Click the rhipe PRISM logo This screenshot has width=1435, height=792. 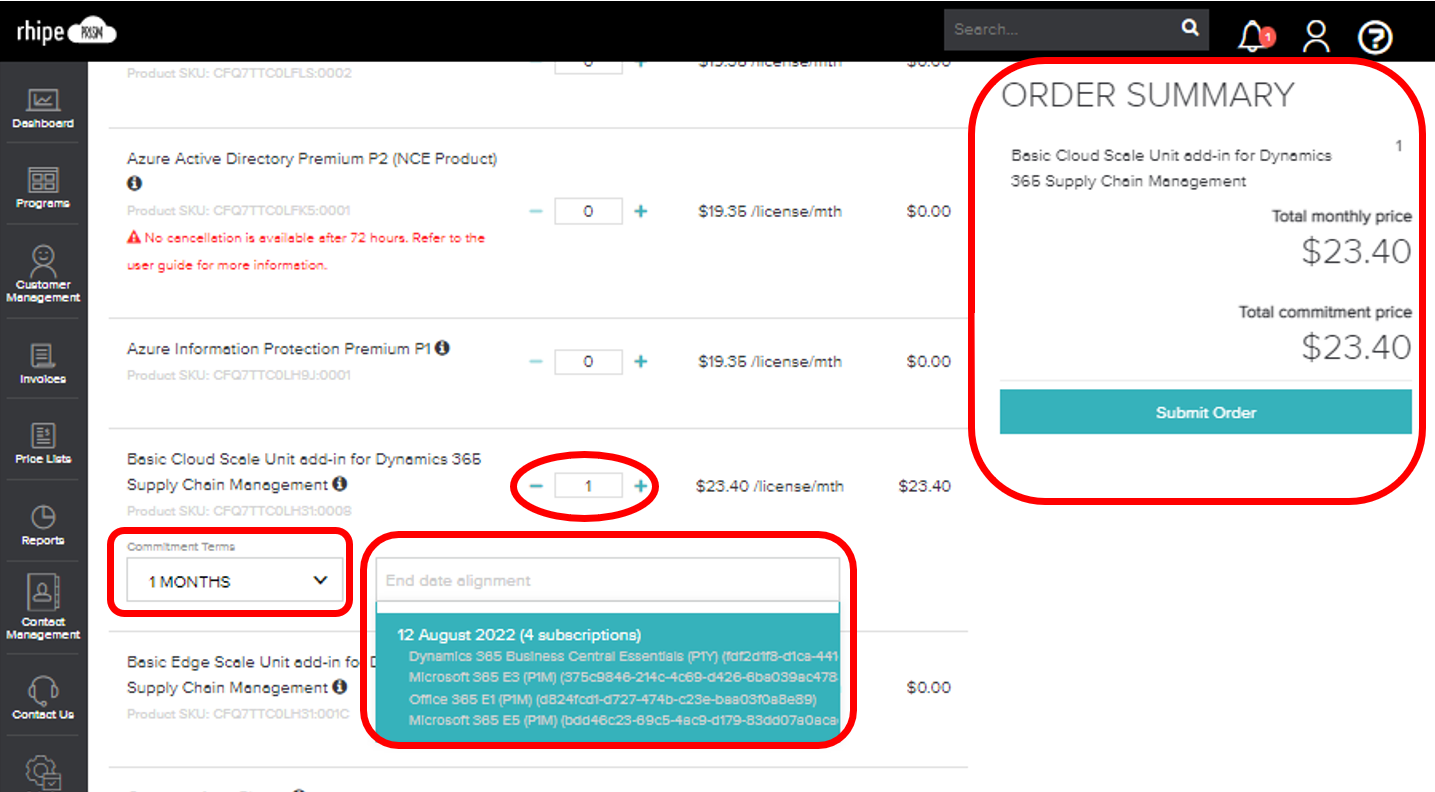click(66, 31)
